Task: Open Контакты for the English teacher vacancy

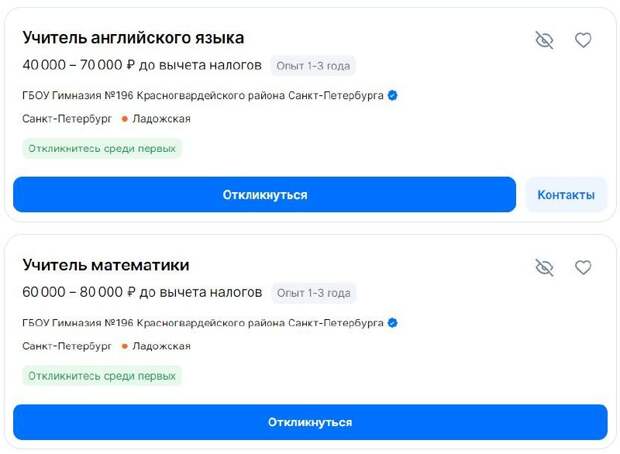Action: tap(566, 195)
